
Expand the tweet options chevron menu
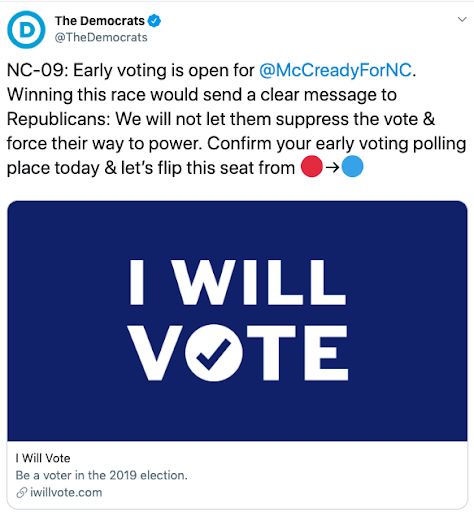pyautogui.click(x=462, y=19)
